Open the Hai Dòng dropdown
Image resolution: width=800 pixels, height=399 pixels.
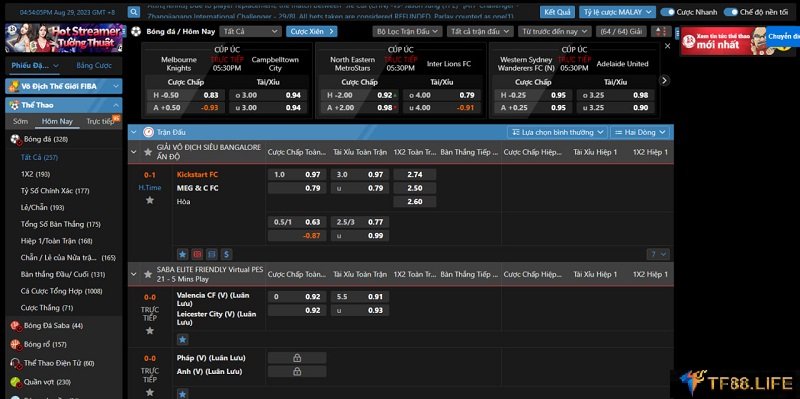pyautogui.click(x=639, y=132)
